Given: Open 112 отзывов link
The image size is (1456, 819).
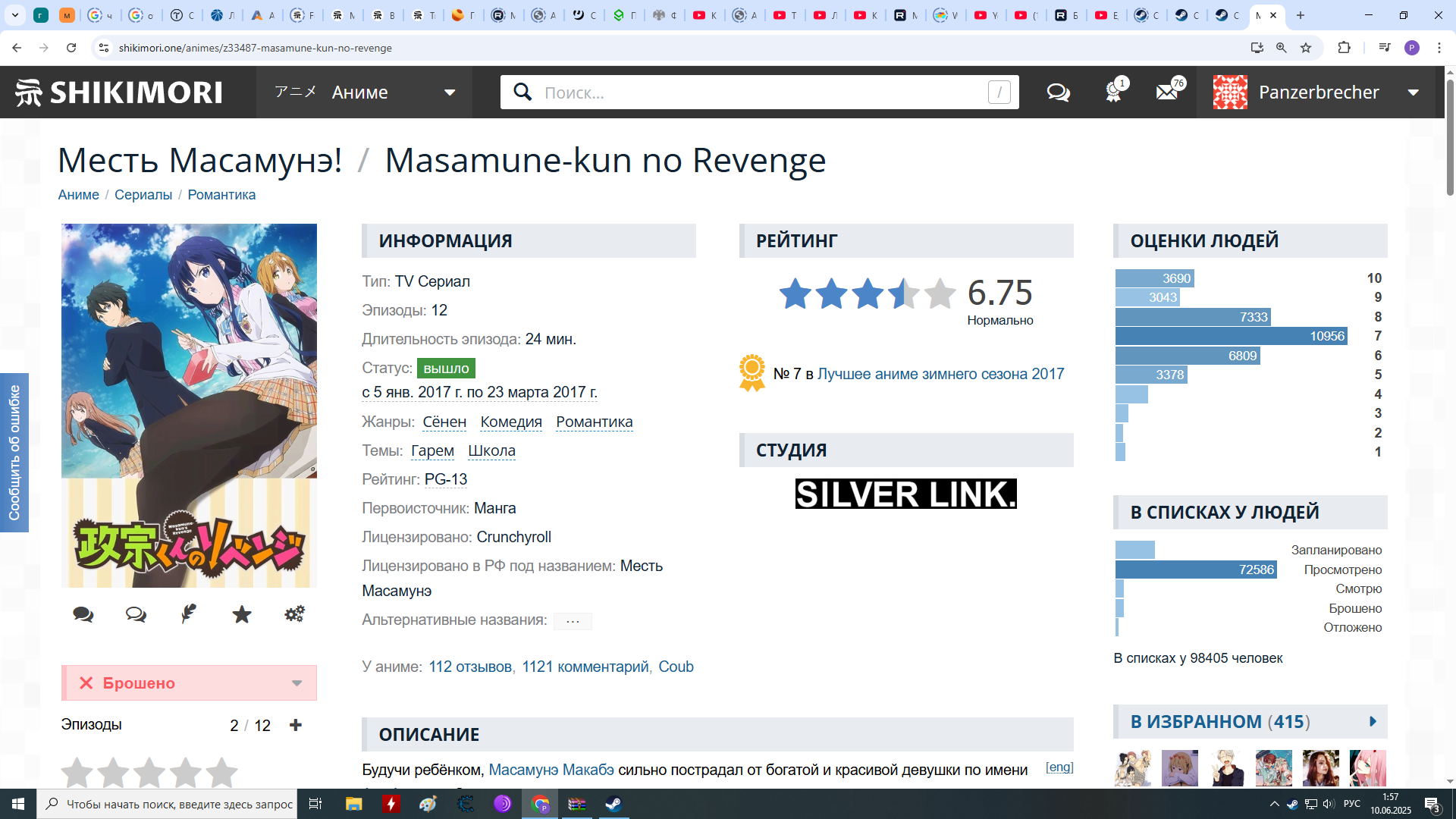Looking at the screenshot, I should tap(470, 667).
